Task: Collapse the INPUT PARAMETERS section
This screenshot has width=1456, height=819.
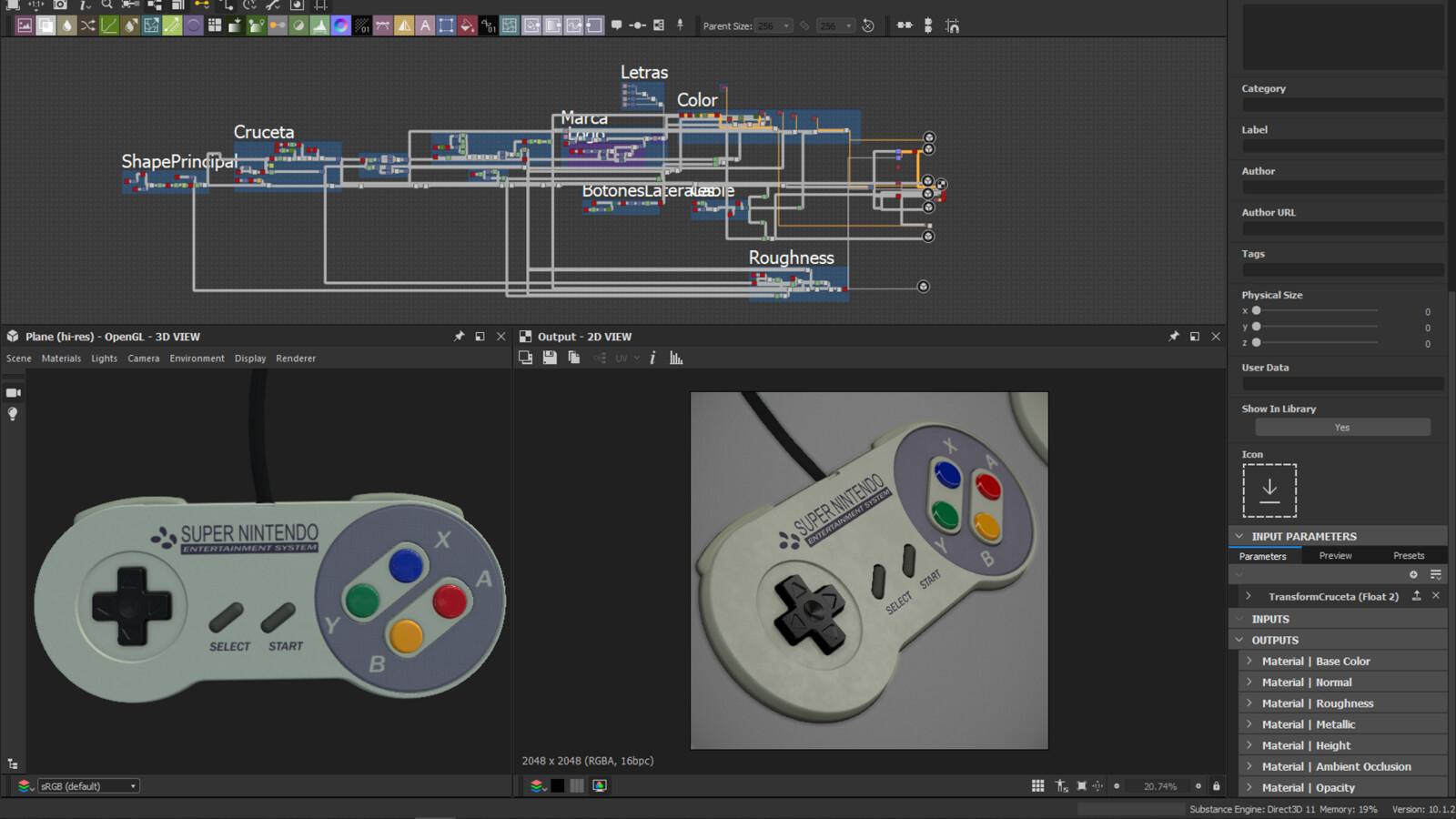Action: 1239,536
